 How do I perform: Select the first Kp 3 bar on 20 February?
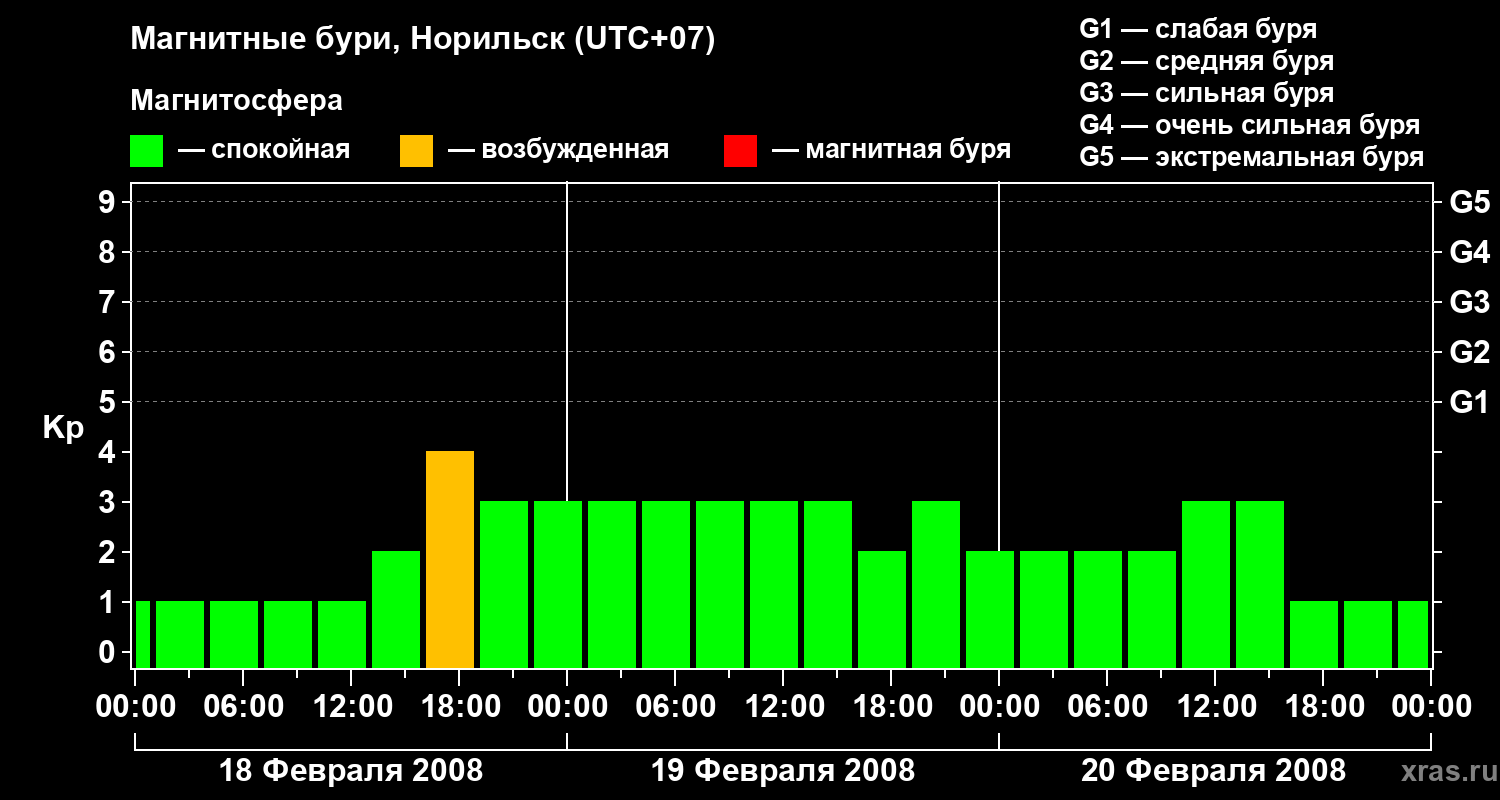[1206, 585]
